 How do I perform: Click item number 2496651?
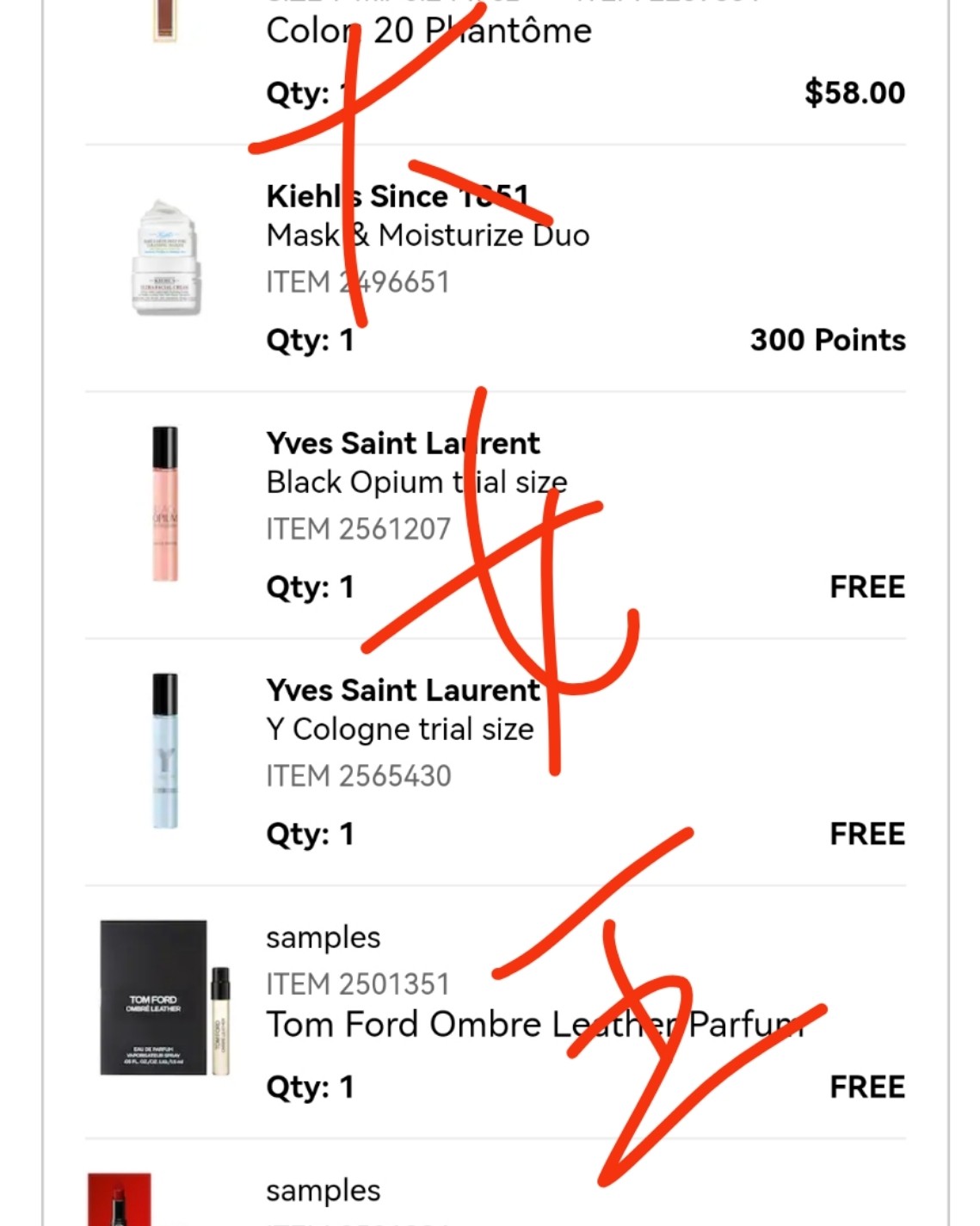358,282
